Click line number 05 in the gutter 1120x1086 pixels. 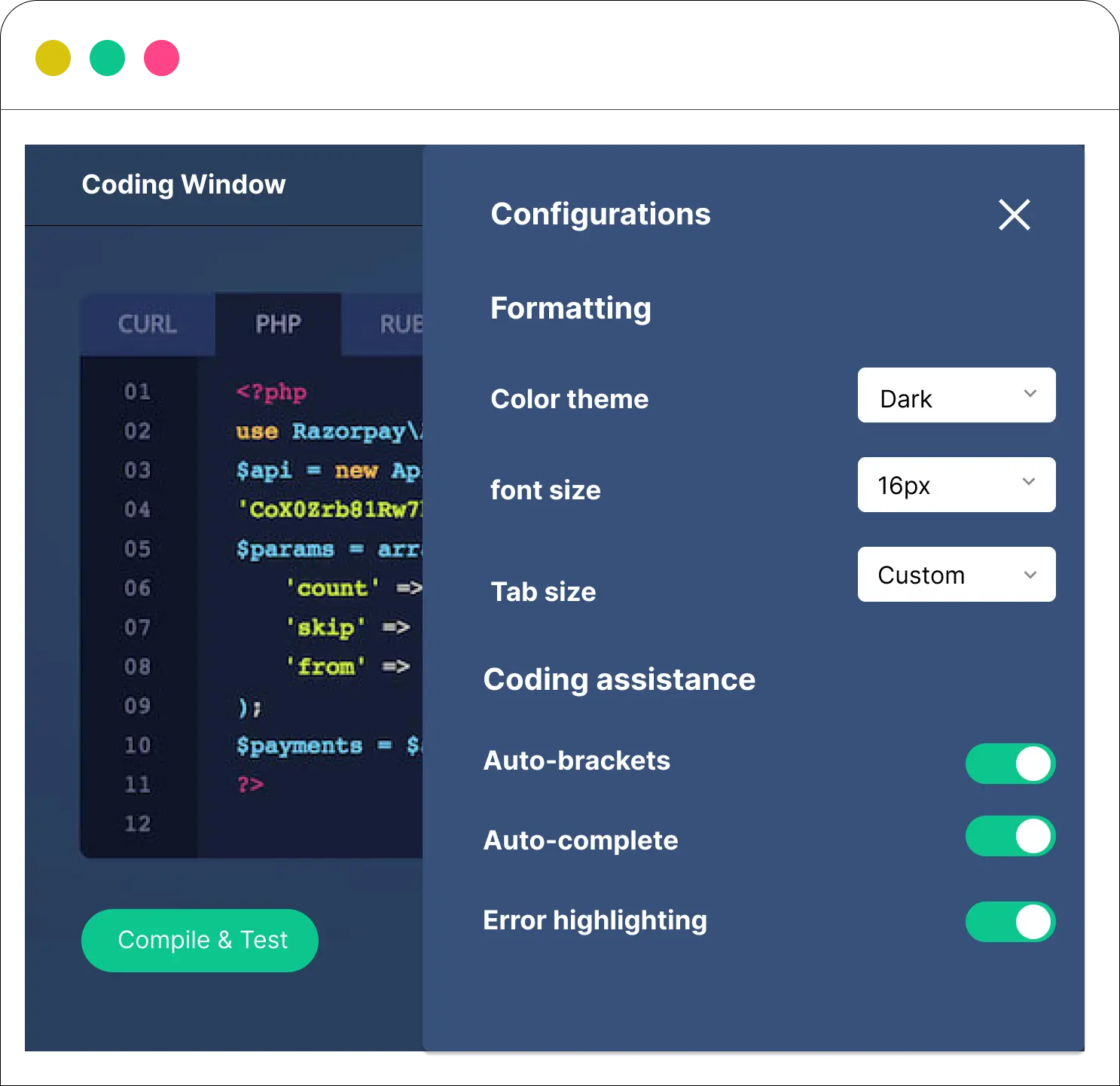tap(137, 548)
